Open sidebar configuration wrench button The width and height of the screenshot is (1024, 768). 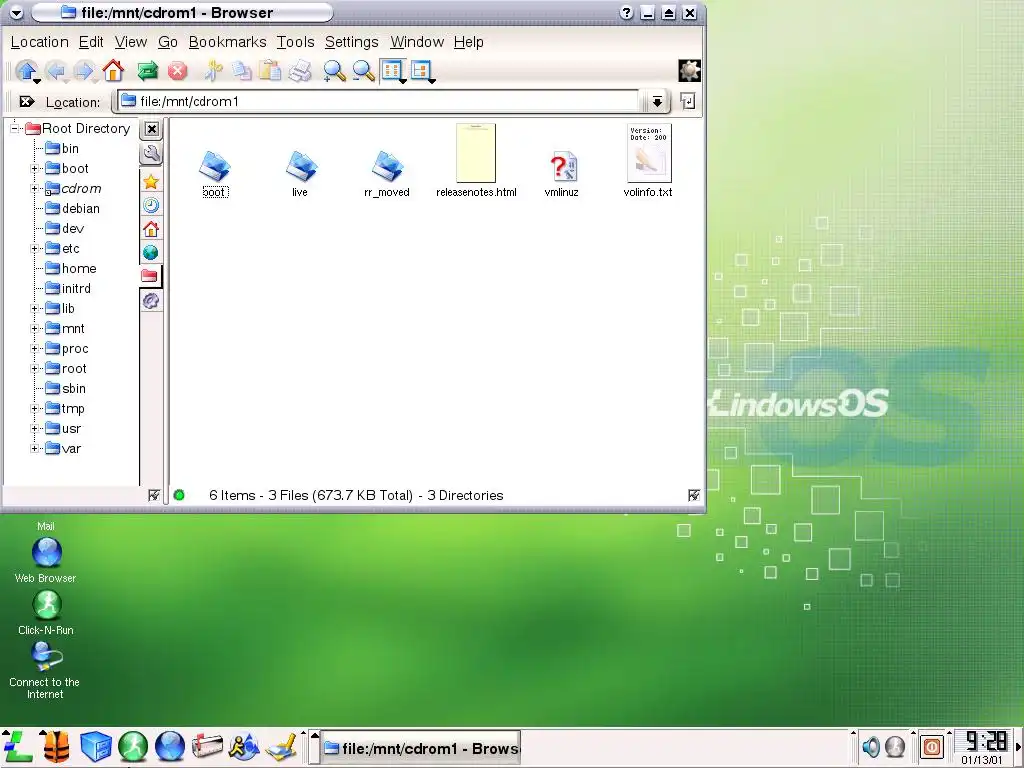(151, 154)
